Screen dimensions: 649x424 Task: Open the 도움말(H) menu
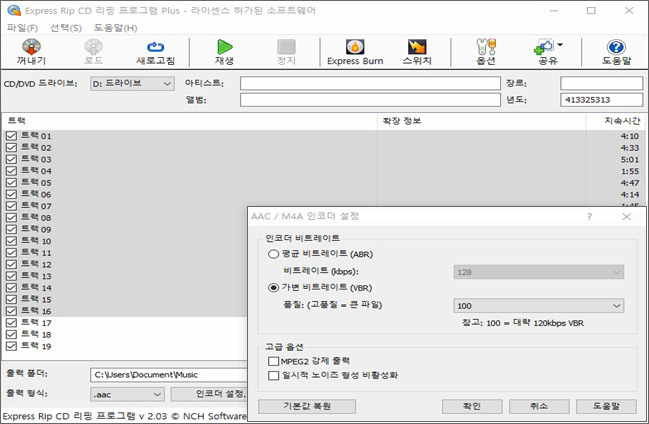tap(115, 28)
